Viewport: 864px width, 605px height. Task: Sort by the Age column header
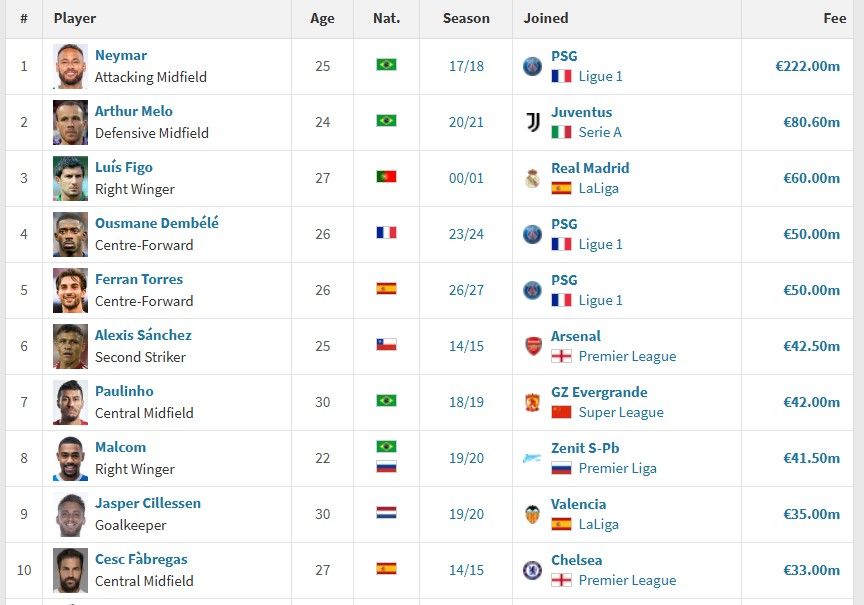pos(322,18)
